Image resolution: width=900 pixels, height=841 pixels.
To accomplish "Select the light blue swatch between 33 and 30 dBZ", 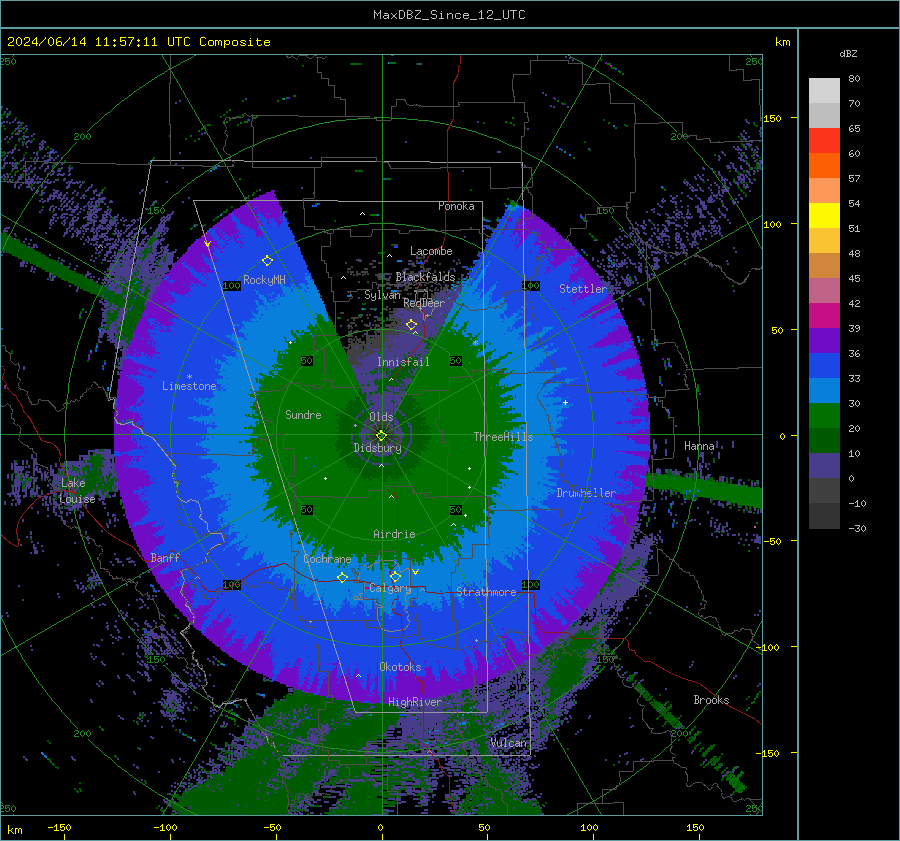I will [824, 391].
